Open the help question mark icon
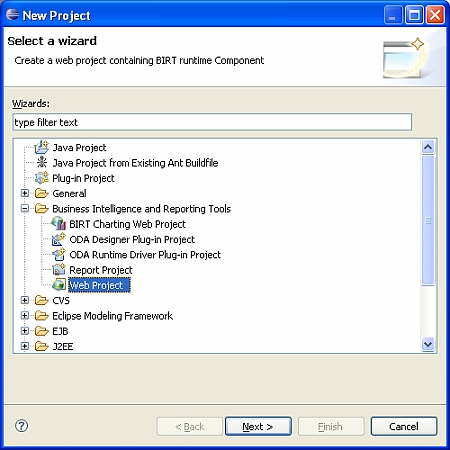 pos(22,426)
